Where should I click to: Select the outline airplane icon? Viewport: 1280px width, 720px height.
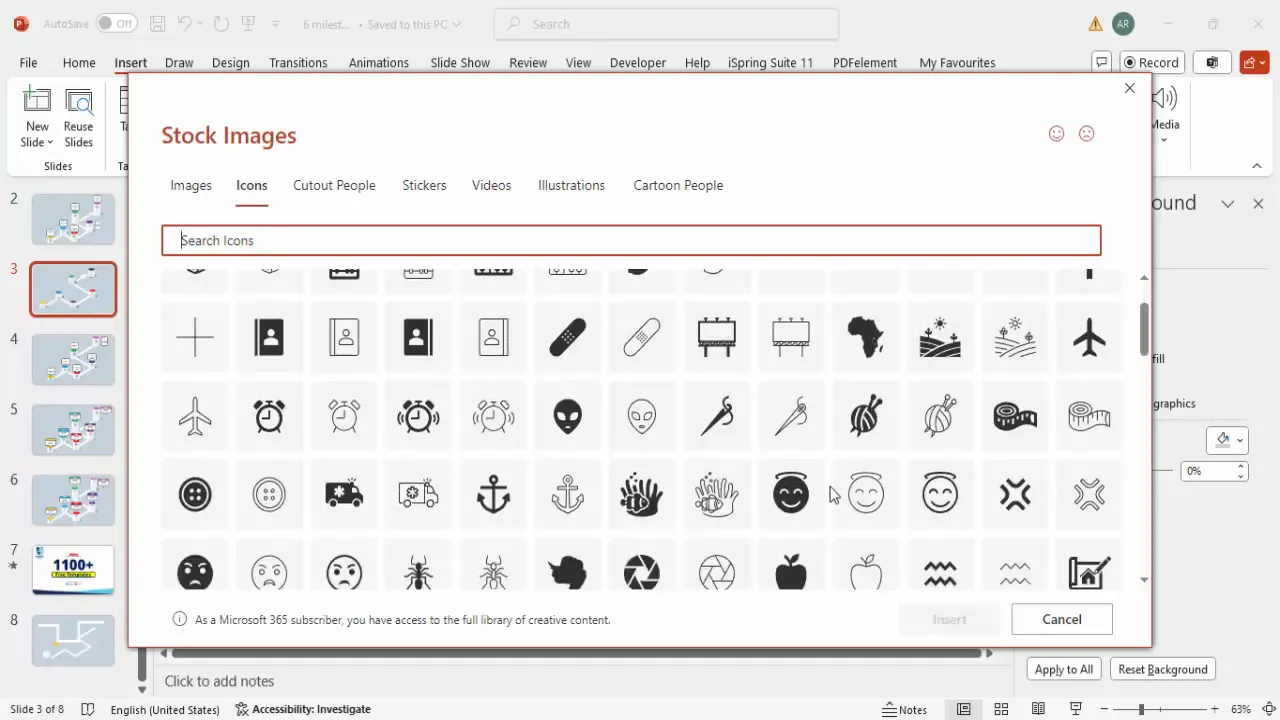(x=195, y=415)
